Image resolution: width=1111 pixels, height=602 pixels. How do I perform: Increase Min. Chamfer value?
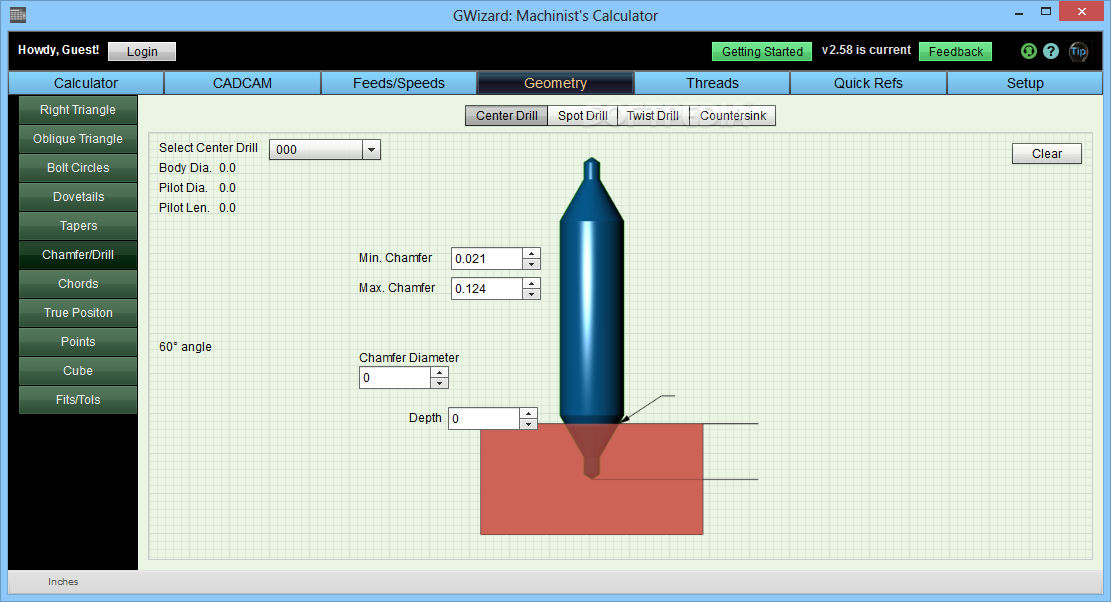coord(531,254)
